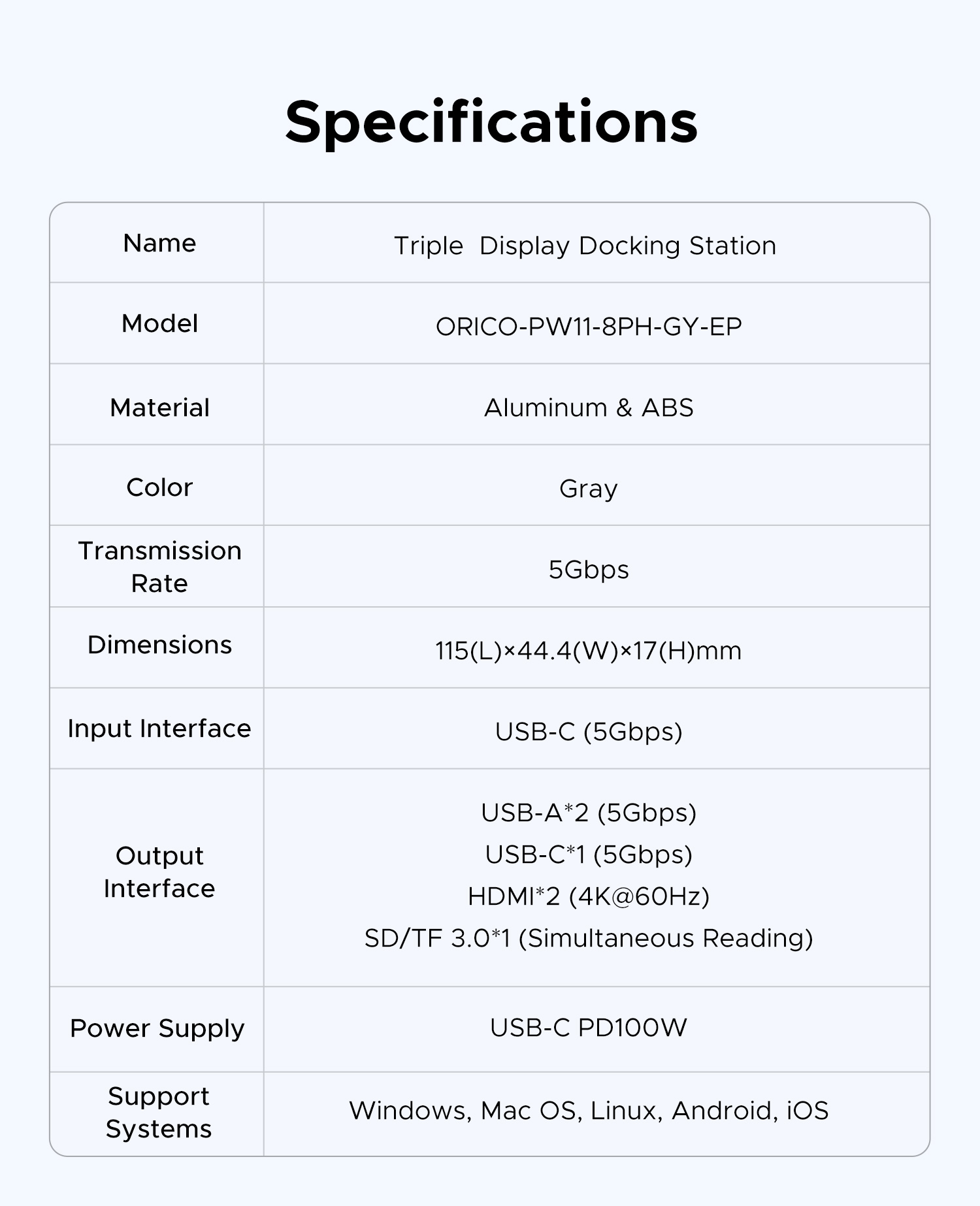The height and width of the screenshot is (1206, 980).
Task: Click the Color row label
Action: 159,487
